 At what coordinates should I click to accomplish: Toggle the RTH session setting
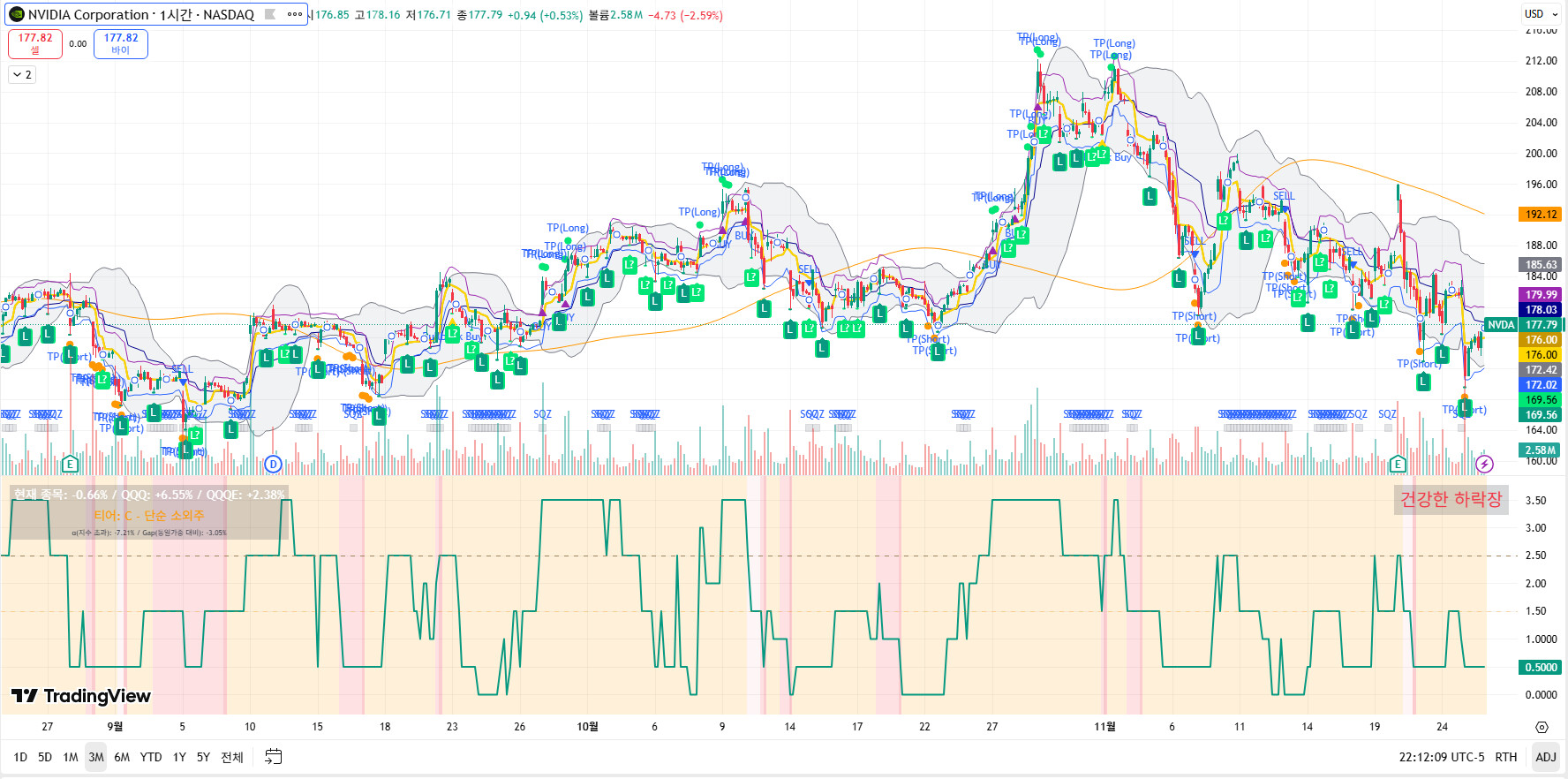click(x=1506, y=757)
